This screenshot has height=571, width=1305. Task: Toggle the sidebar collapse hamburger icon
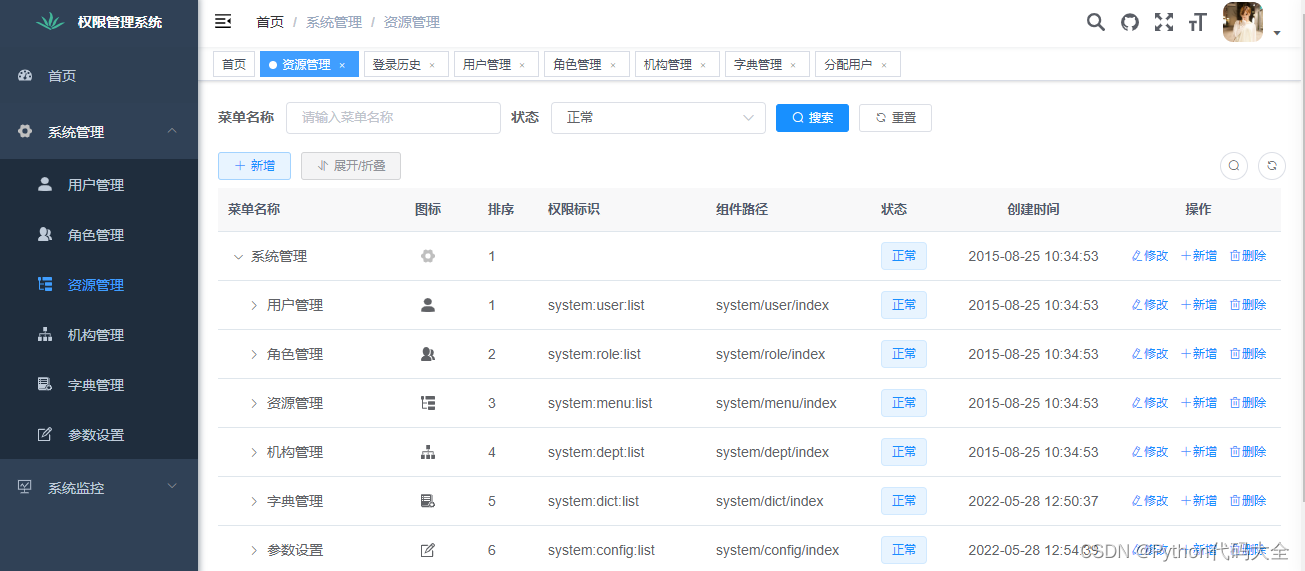click(223, 21)
